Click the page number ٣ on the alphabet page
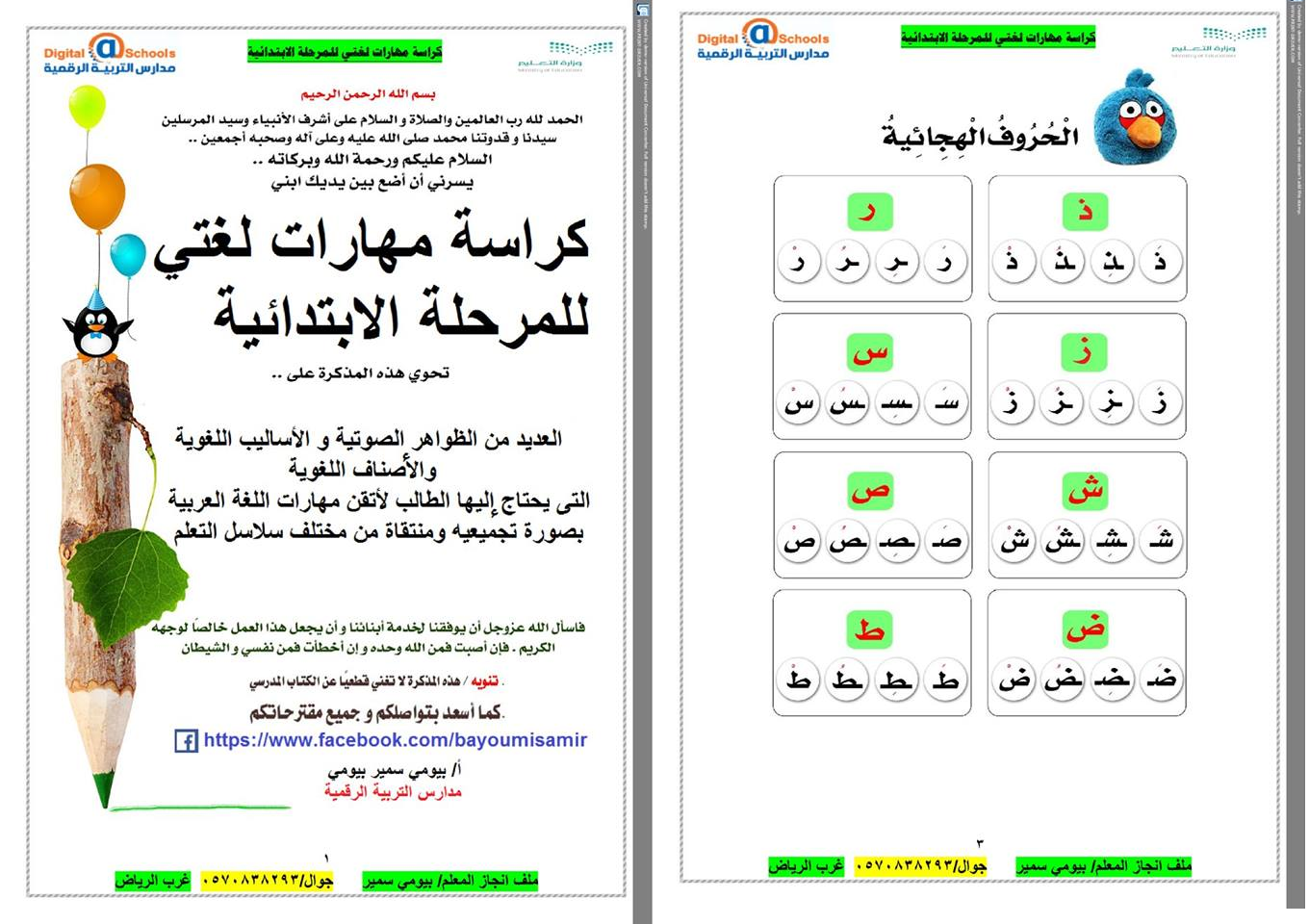This screenshot has width=1309, height=924. tap(980, 844)
